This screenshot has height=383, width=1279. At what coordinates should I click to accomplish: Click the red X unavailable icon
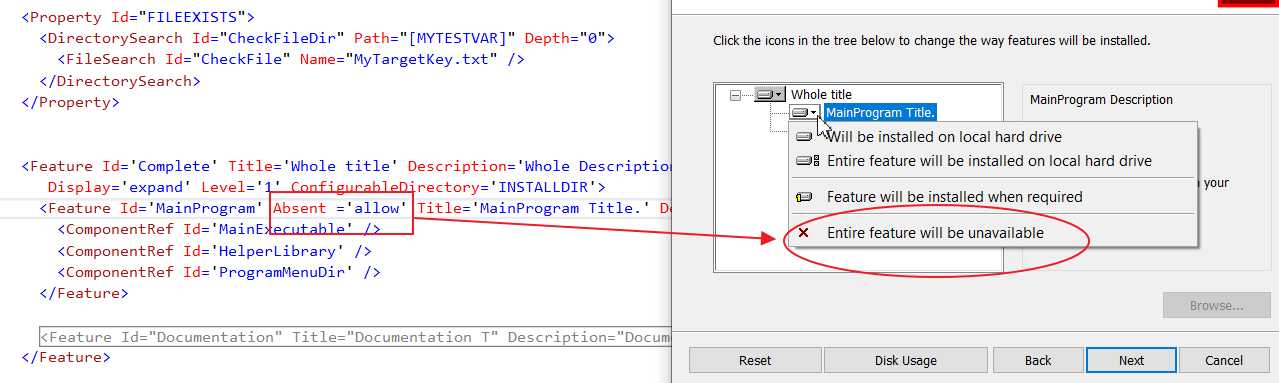coord(804,233)
